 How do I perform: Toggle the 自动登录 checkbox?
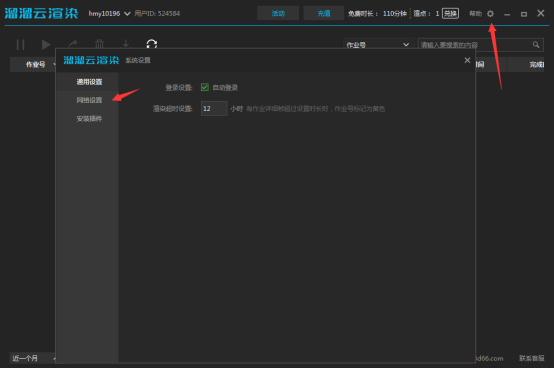pyautogui.click(x=205, y=87)
